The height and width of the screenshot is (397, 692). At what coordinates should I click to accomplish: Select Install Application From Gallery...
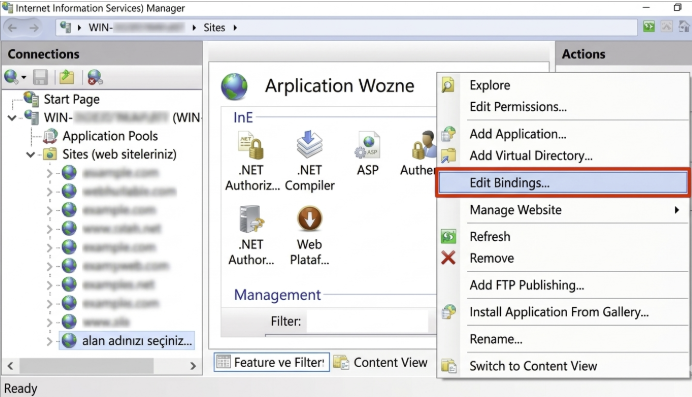(559, 312)
